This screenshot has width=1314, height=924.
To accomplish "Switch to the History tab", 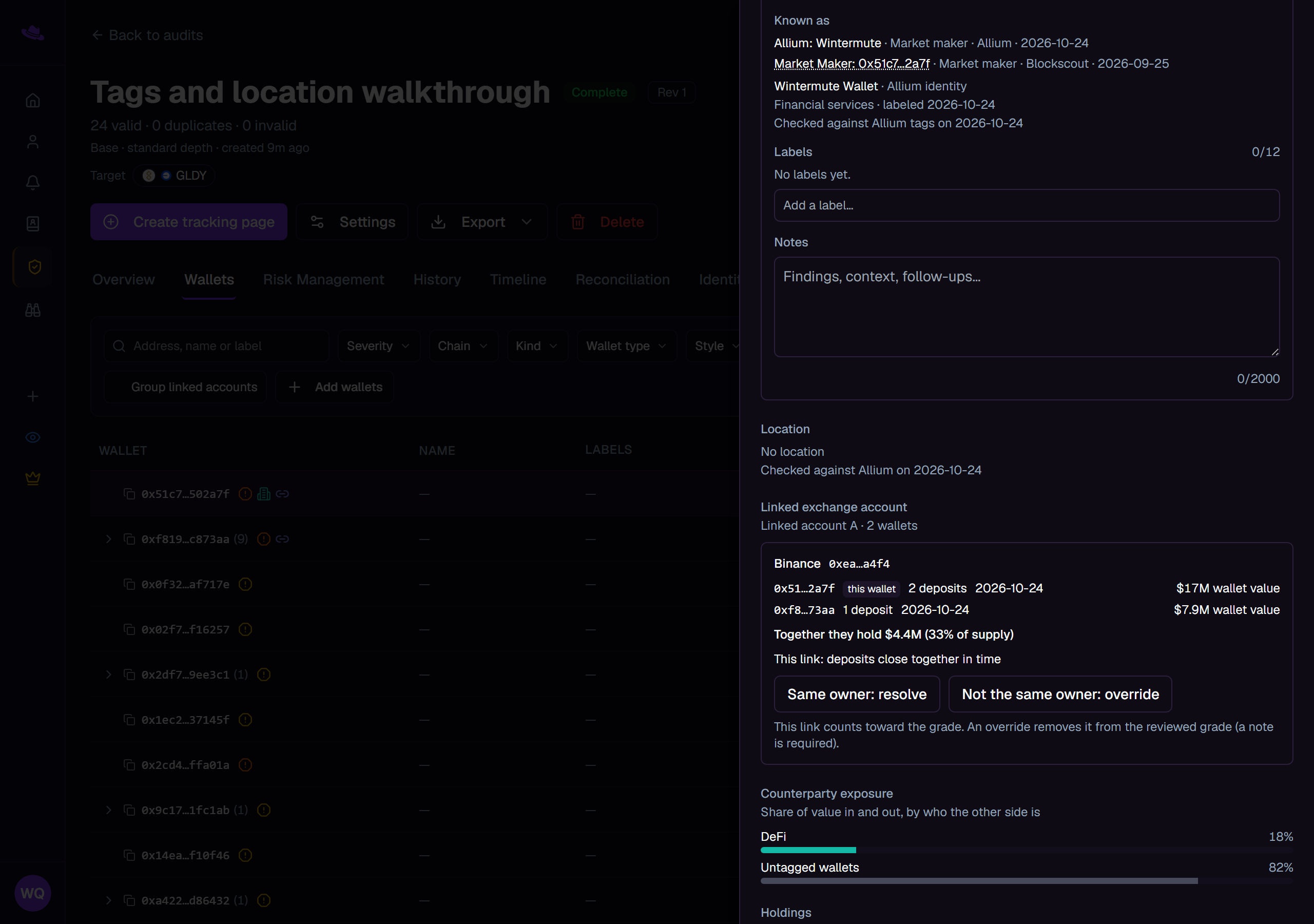I will pos(437,279).
